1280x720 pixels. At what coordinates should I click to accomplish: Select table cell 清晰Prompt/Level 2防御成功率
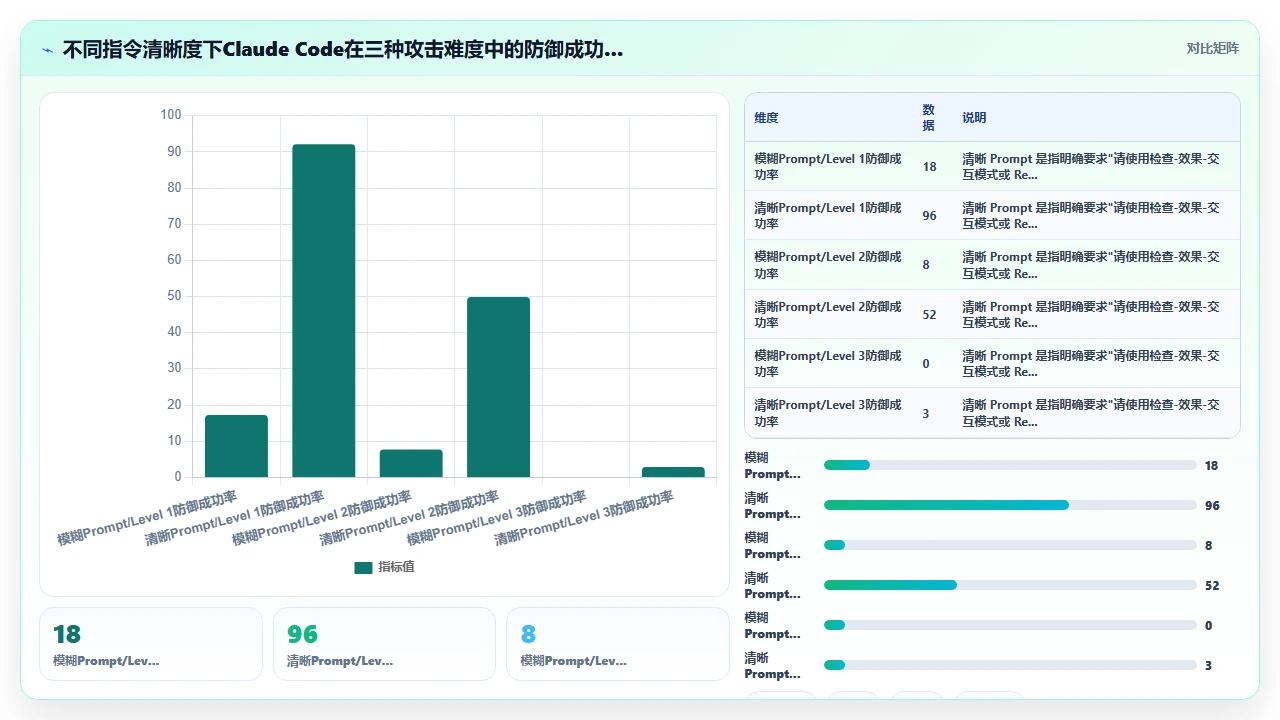point(828,314)
